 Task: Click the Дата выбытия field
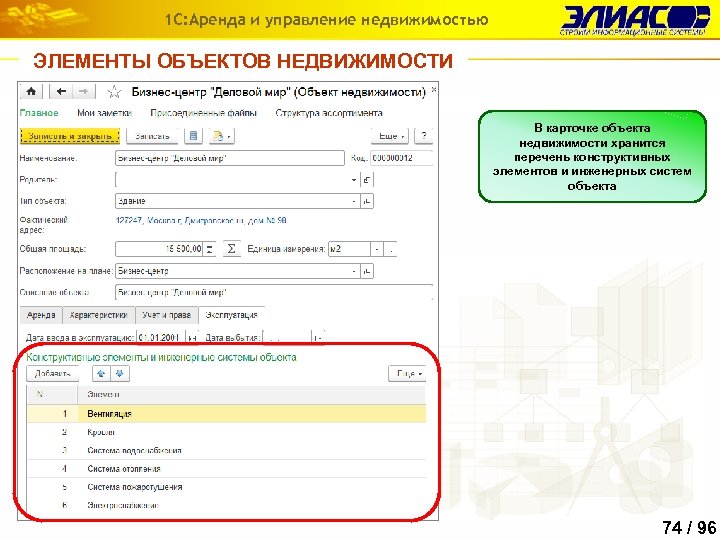click(287, 338)
